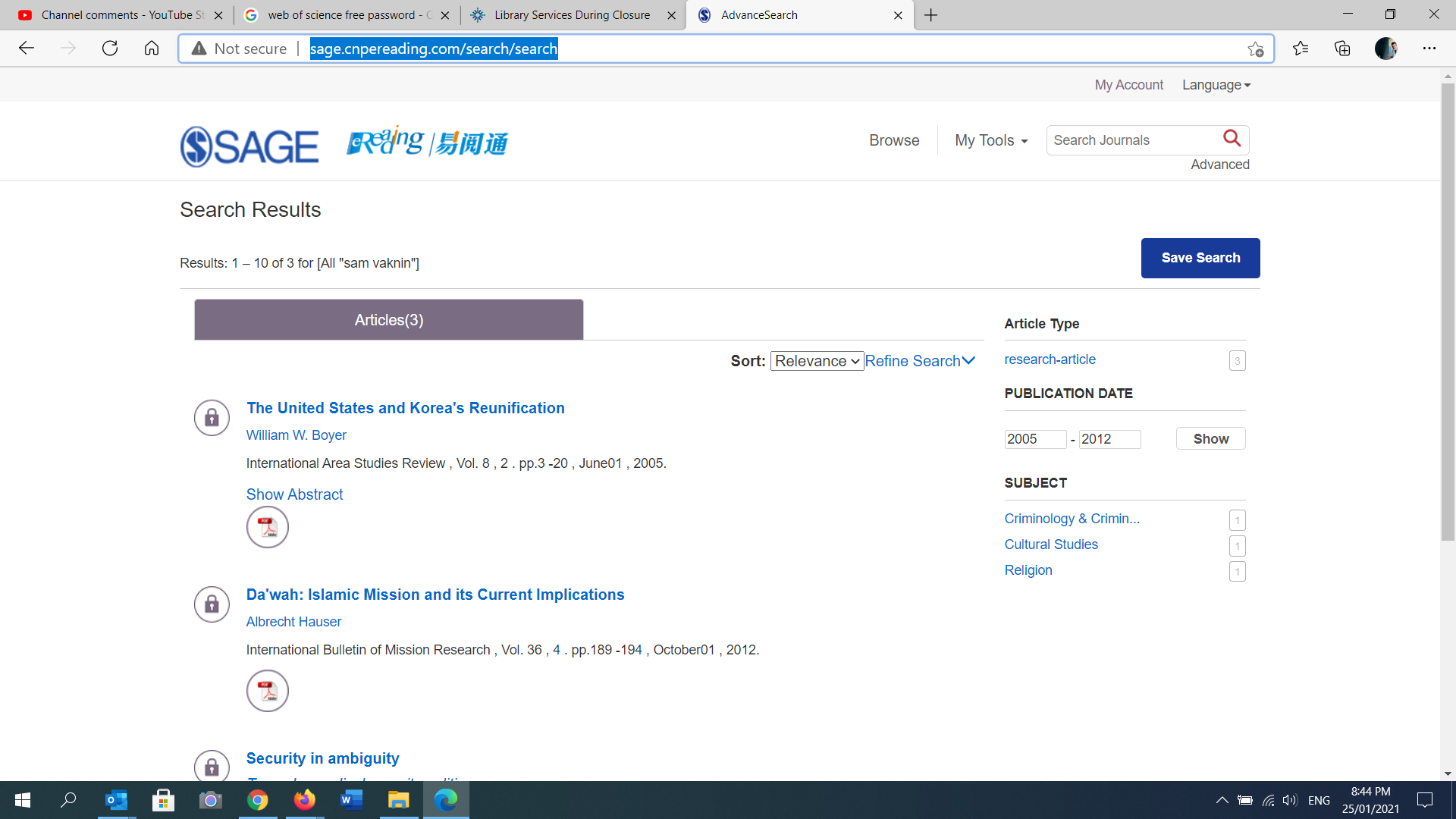This screenshot has height=819, width=1456.
Task: Open PDF icon for Da'wah article
Action: click(x=268, y=691)
